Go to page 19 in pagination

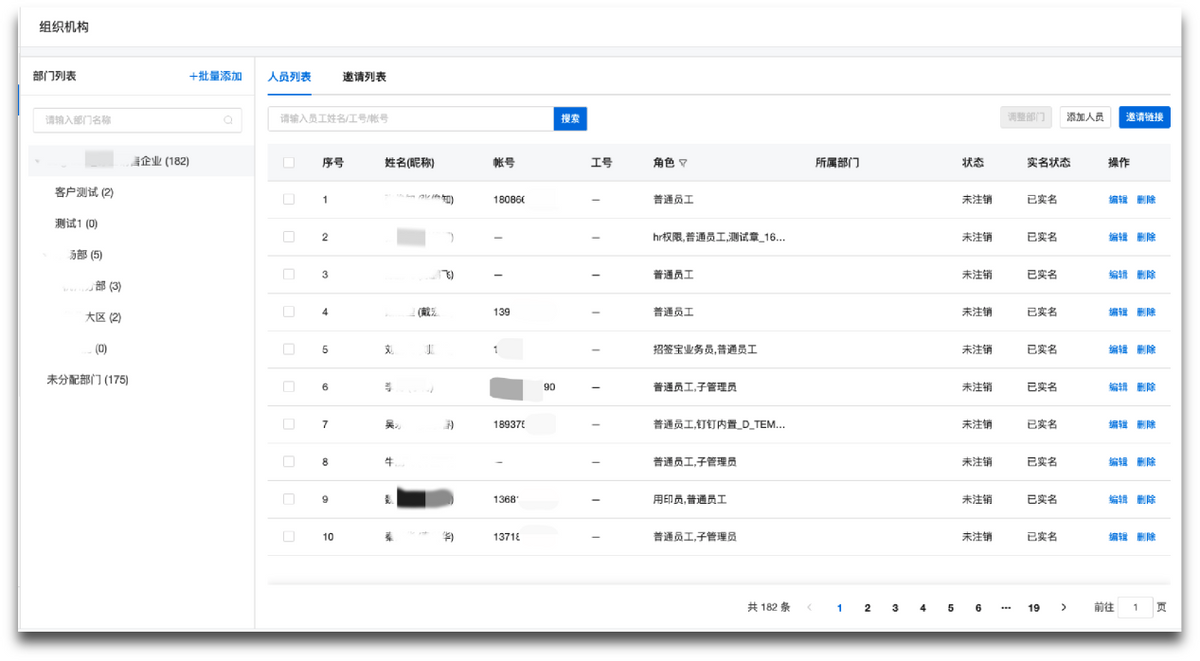[1034, 608]
